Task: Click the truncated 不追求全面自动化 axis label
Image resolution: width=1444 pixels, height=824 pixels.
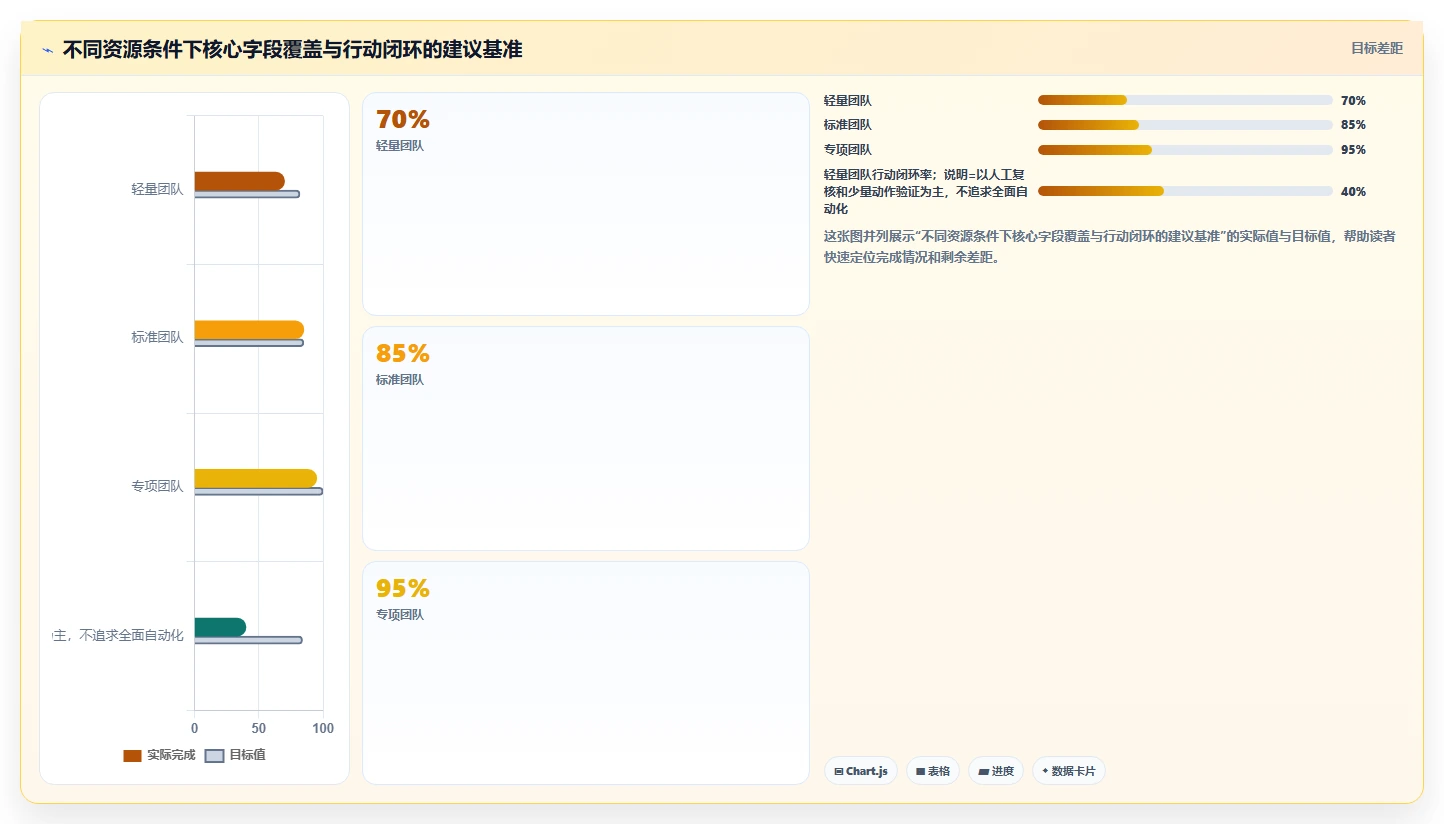Action: (x=118, y=635)
